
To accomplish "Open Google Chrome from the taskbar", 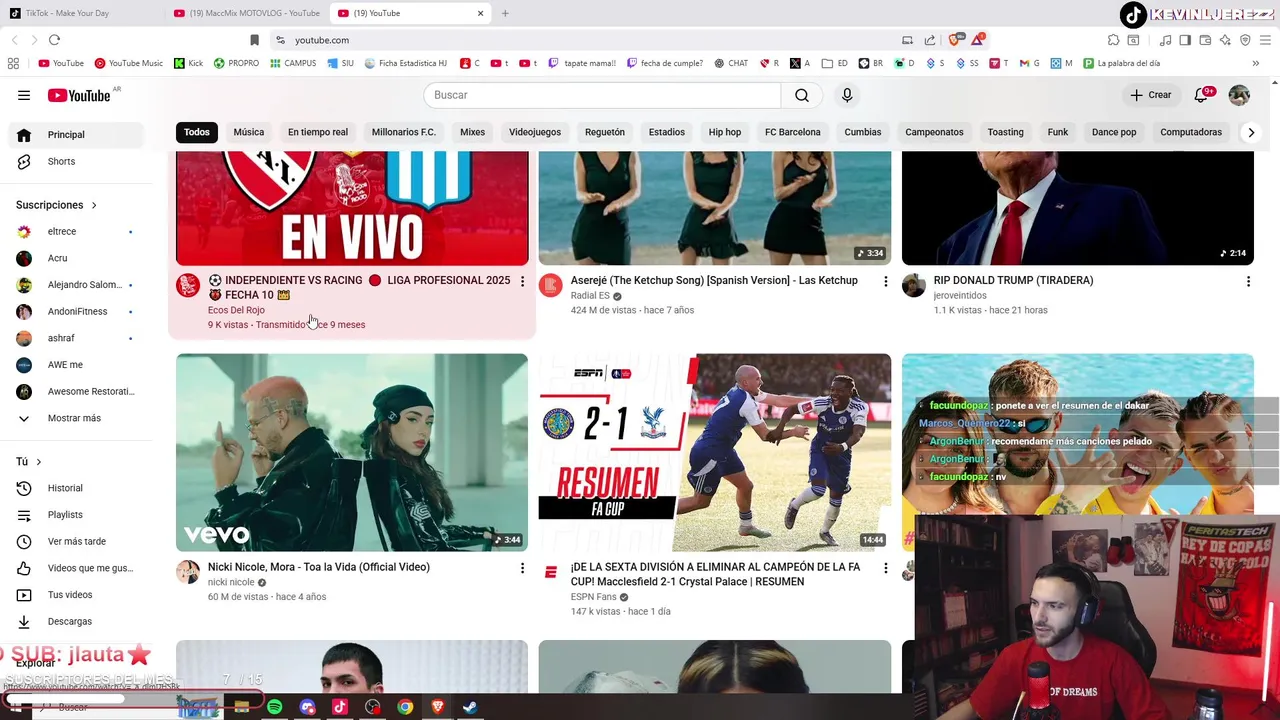I will coord(405,707).
